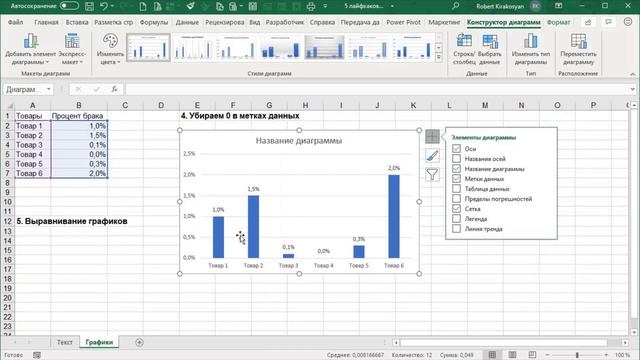Switch to the Вид tab

click(254, 22)
